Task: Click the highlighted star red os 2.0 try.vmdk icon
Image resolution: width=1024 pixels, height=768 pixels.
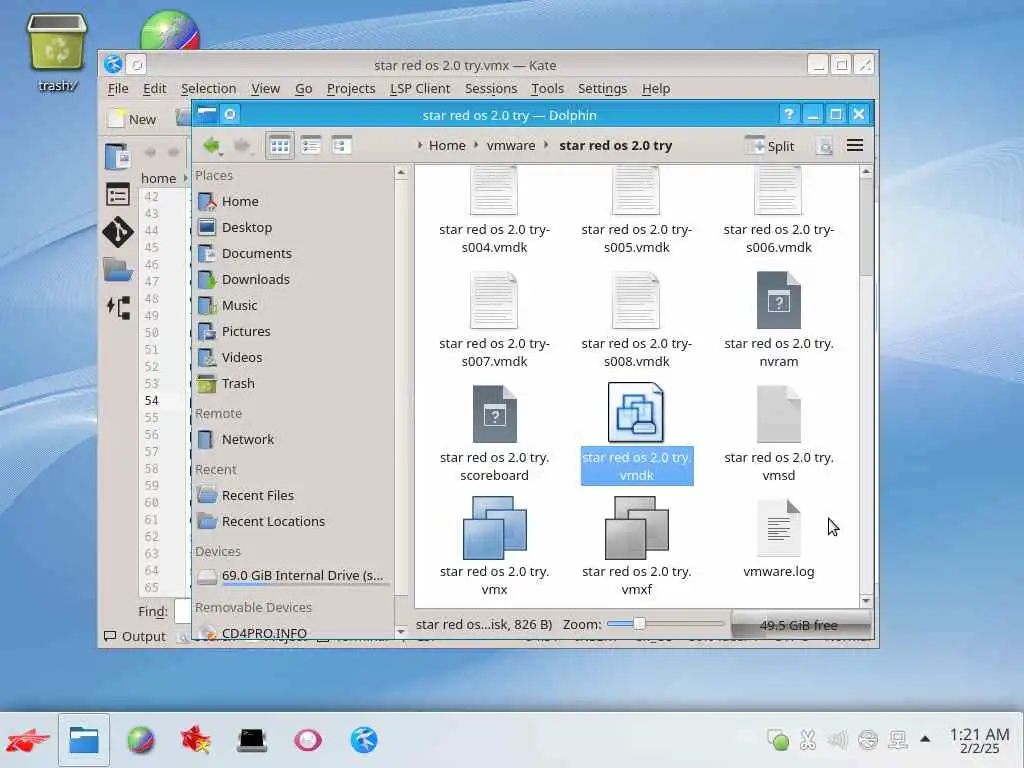Action: [636, 413]
